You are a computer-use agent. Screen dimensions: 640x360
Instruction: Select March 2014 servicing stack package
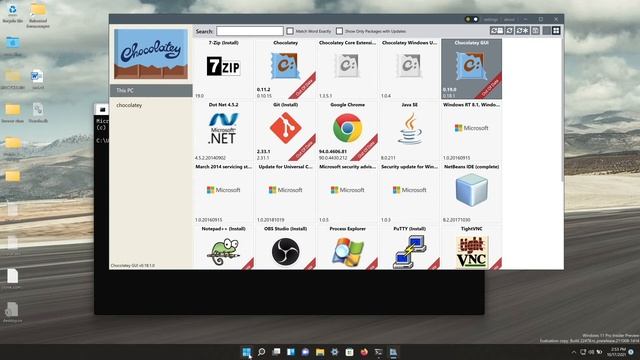223,193
